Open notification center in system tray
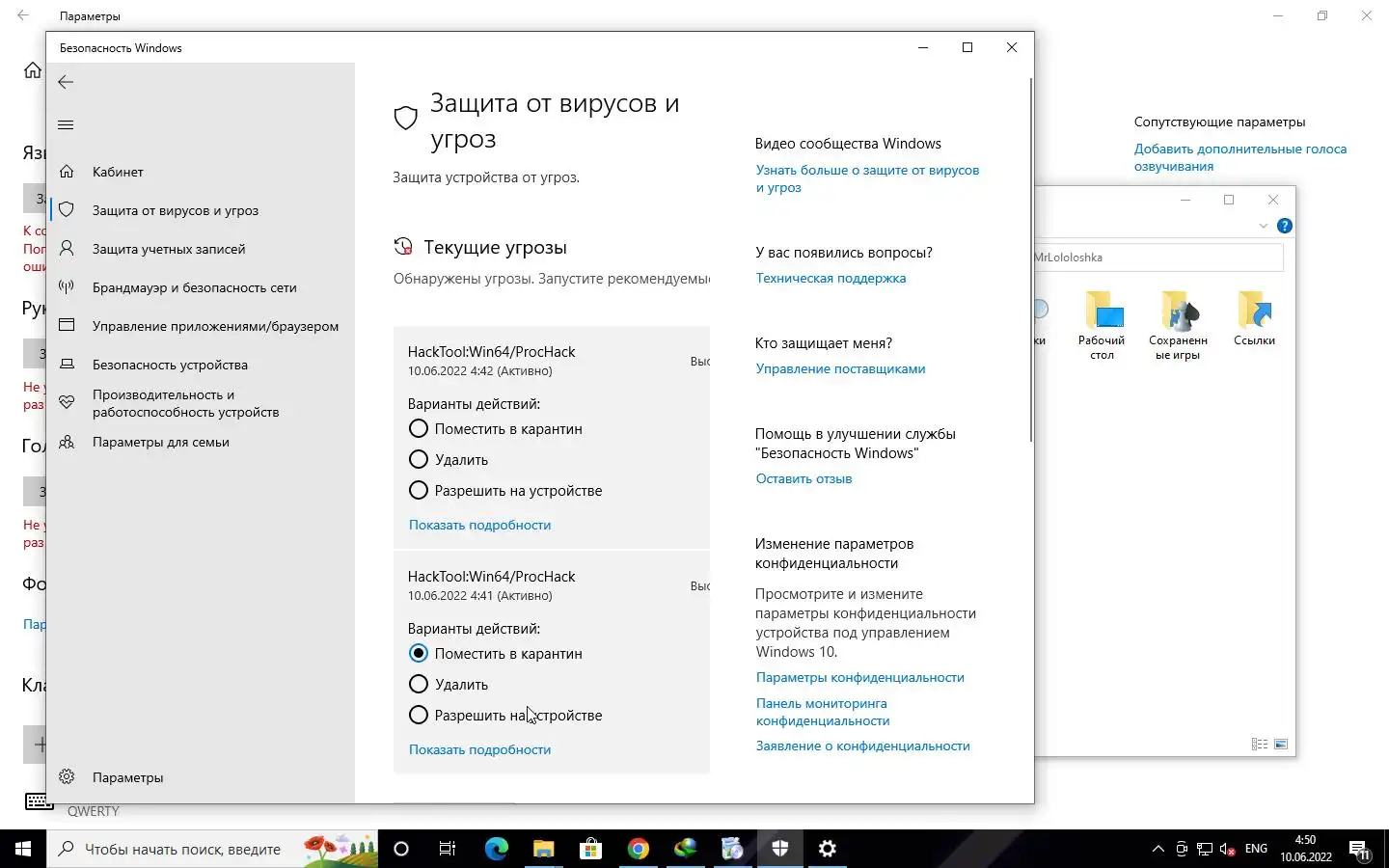Viewport: 1389px width, 868px height. pos(1360,849)
